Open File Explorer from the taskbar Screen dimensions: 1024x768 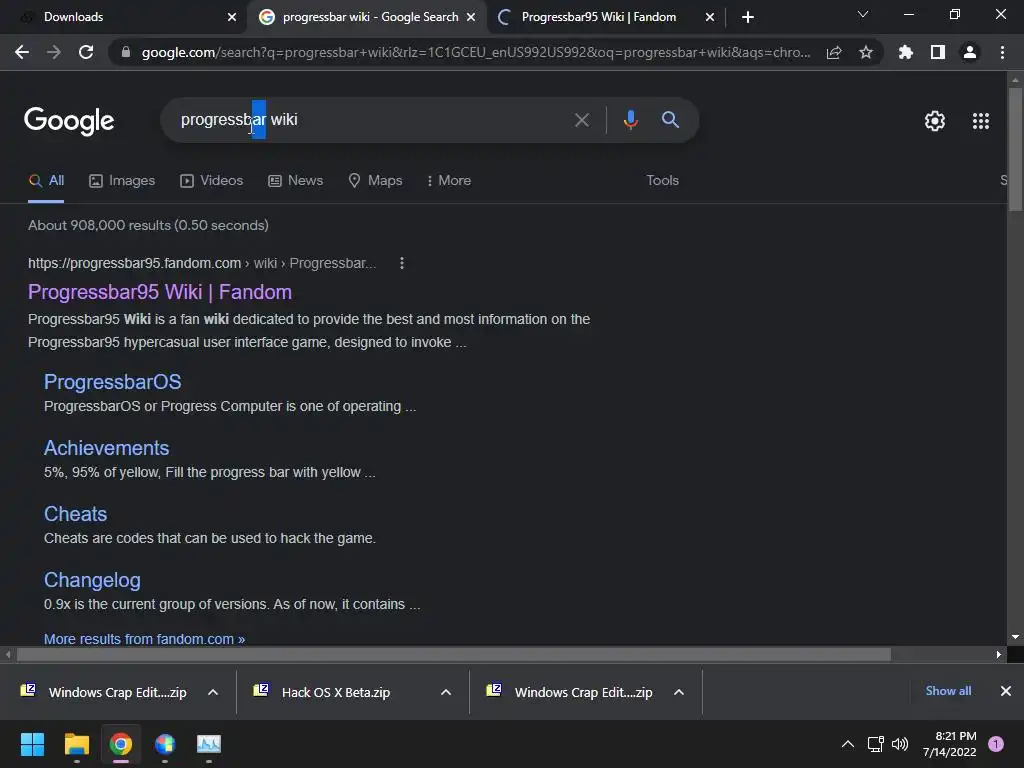point(76,744)
